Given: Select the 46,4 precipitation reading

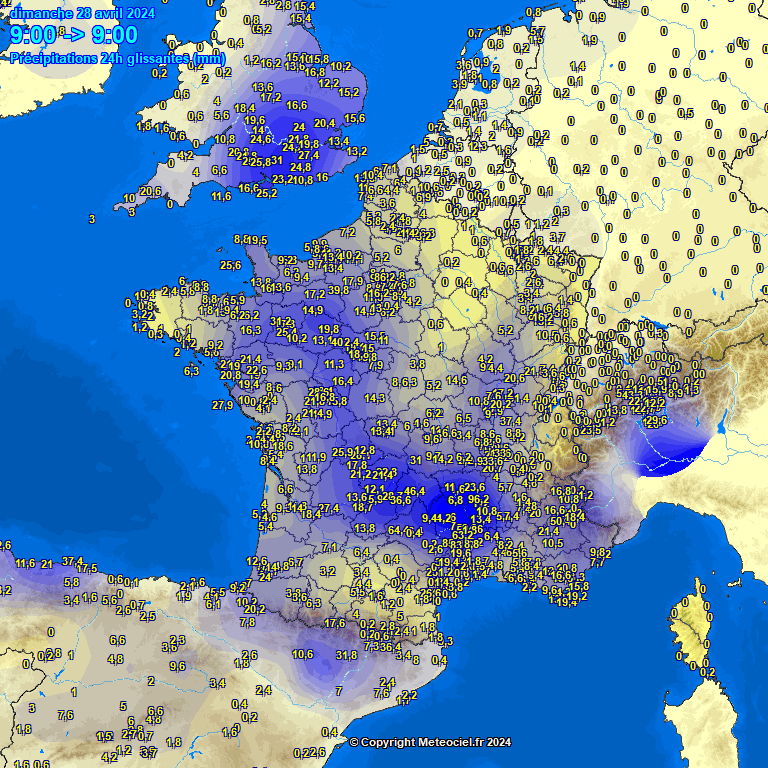Looking at the screenshot, I should (x=414, y=491).
